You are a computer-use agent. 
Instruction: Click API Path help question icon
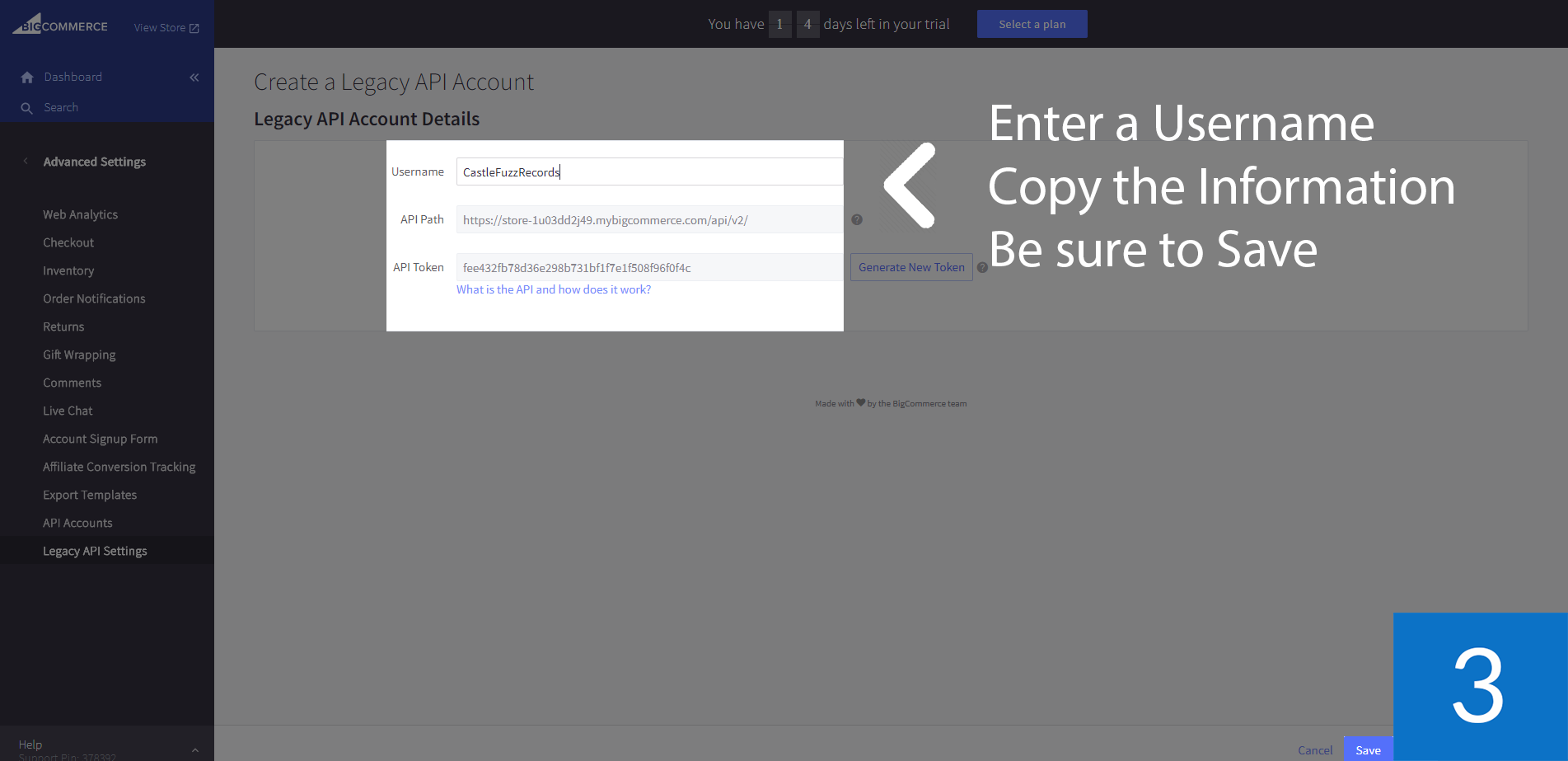click(857, 220)
